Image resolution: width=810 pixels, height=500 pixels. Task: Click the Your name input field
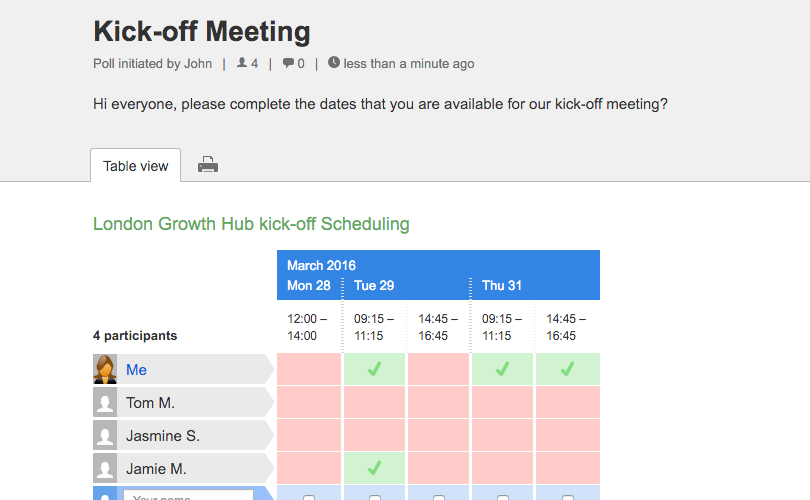click(189, 495)
